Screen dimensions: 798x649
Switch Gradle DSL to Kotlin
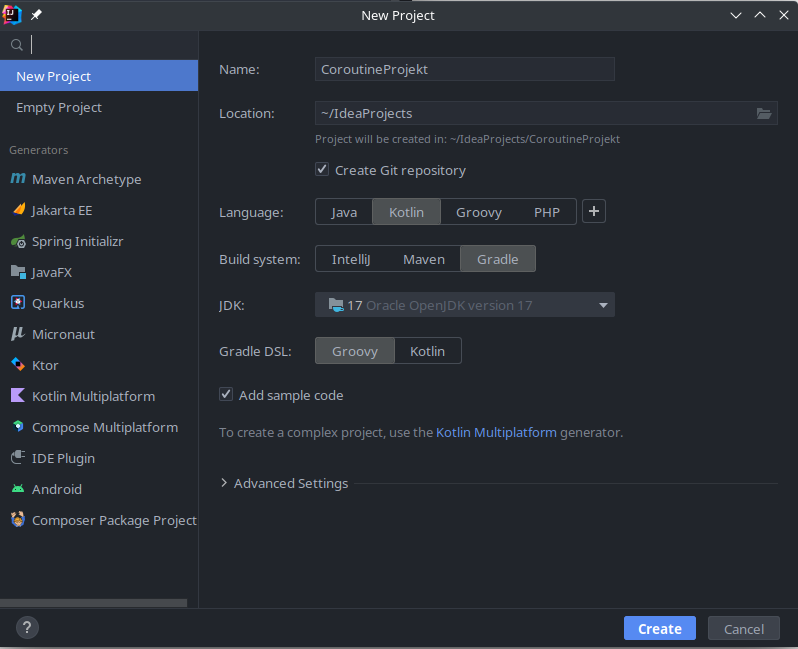pos(427,351)
